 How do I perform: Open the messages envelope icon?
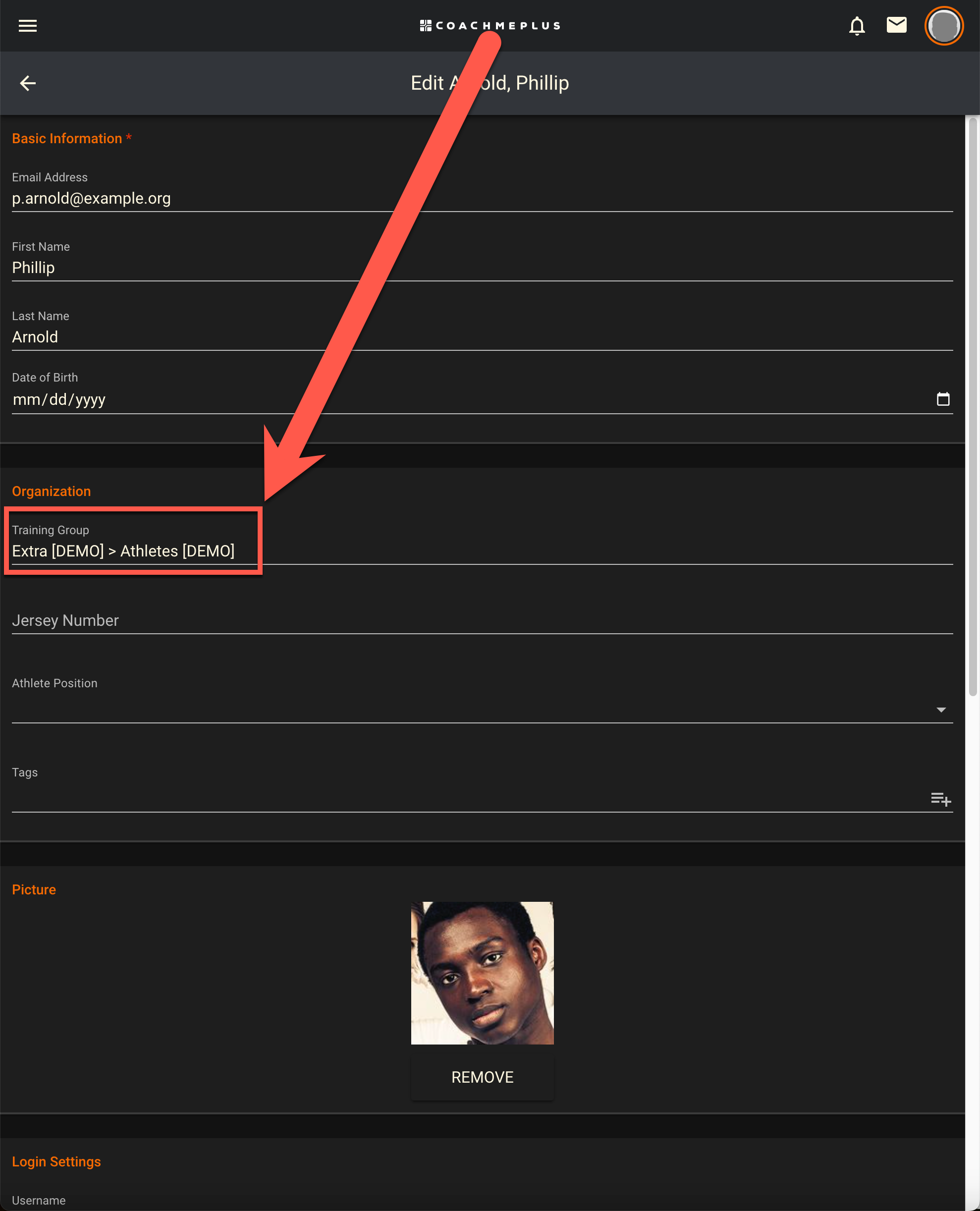coord(896,25)
